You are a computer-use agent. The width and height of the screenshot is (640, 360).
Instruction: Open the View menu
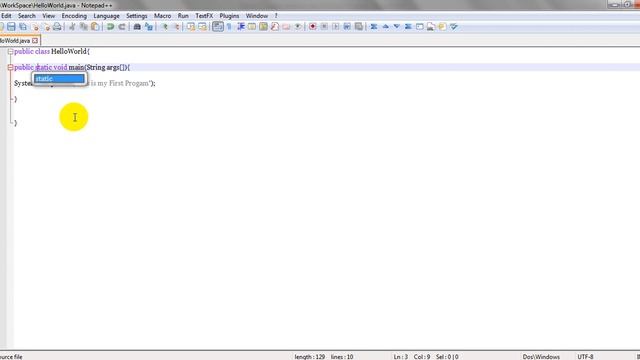49,16
